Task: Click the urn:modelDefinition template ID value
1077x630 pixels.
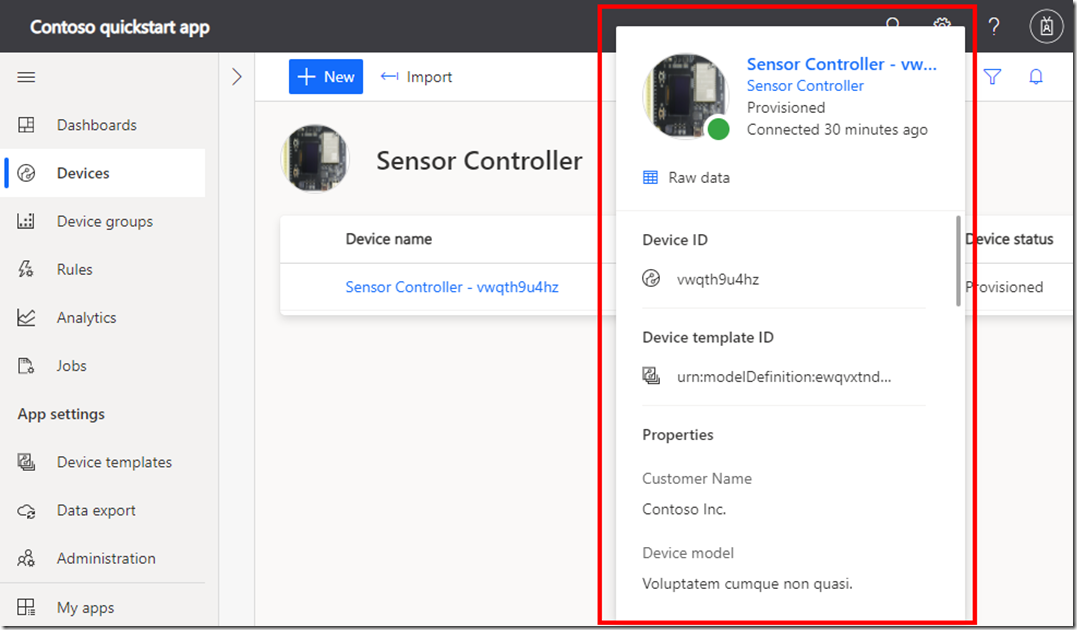Action: click(784, 376)
